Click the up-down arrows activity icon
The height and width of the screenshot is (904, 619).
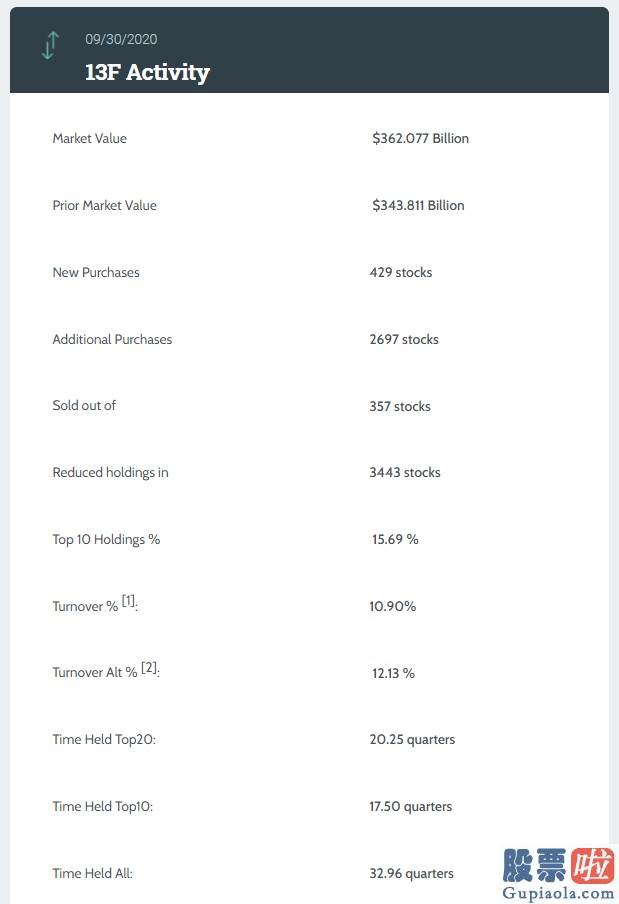[50, 46]
